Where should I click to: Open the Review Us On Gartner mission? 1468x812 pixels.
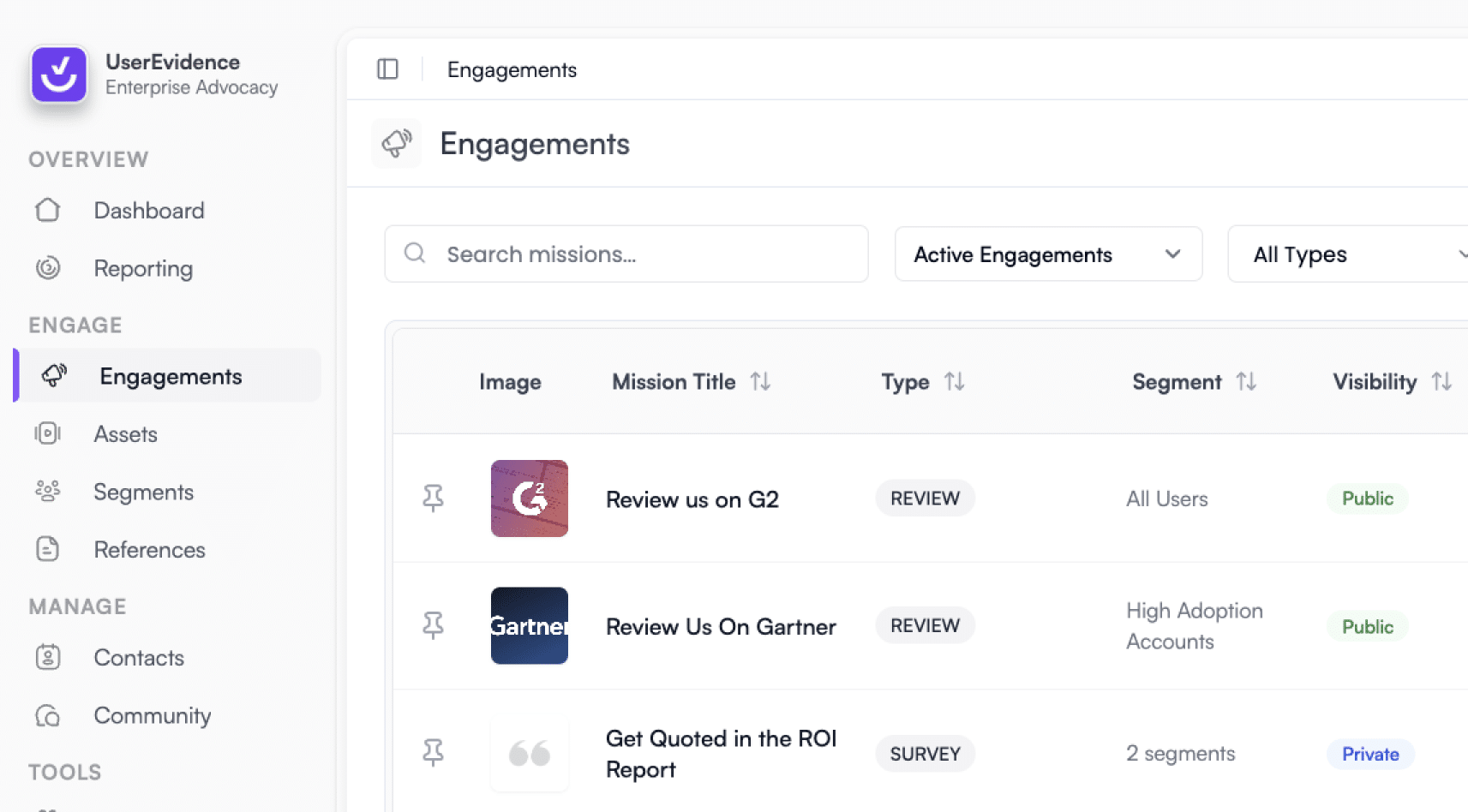coord(720,627)
